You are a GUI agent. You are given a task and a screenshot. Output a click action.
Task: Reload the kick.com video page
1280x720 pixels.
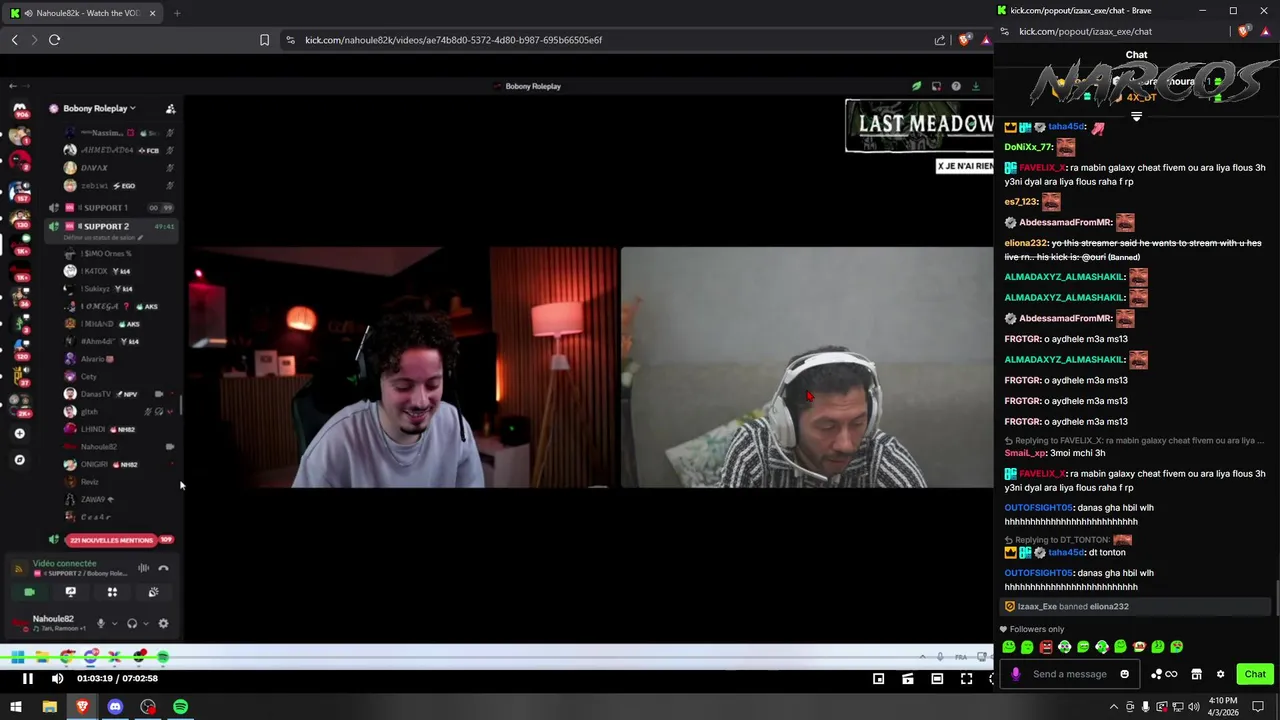54,40
